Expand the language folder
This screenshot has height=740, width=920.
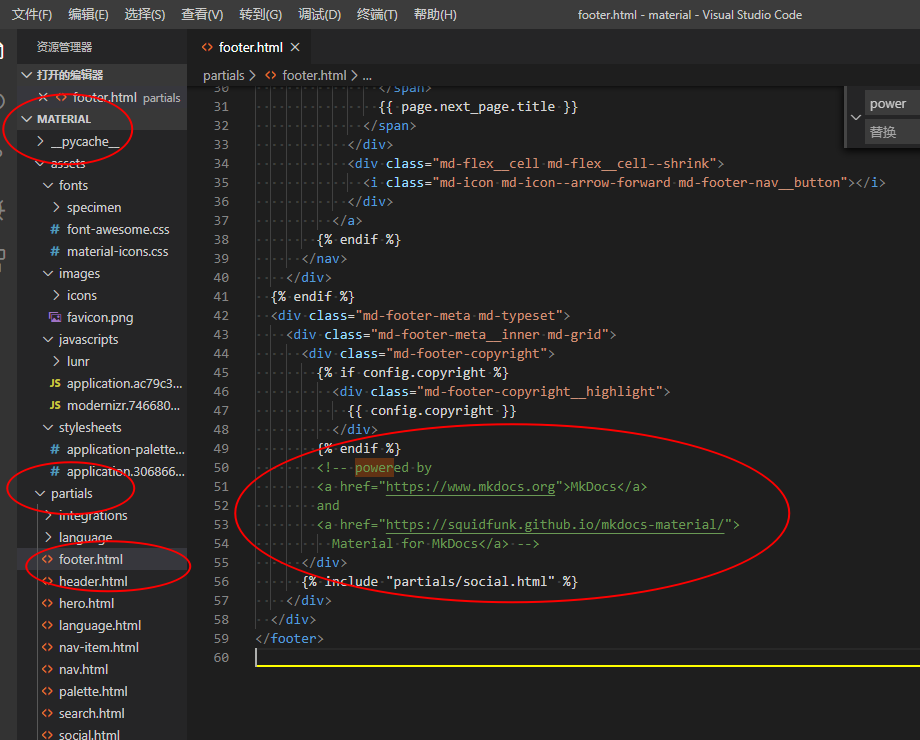(x=48, y=538)
